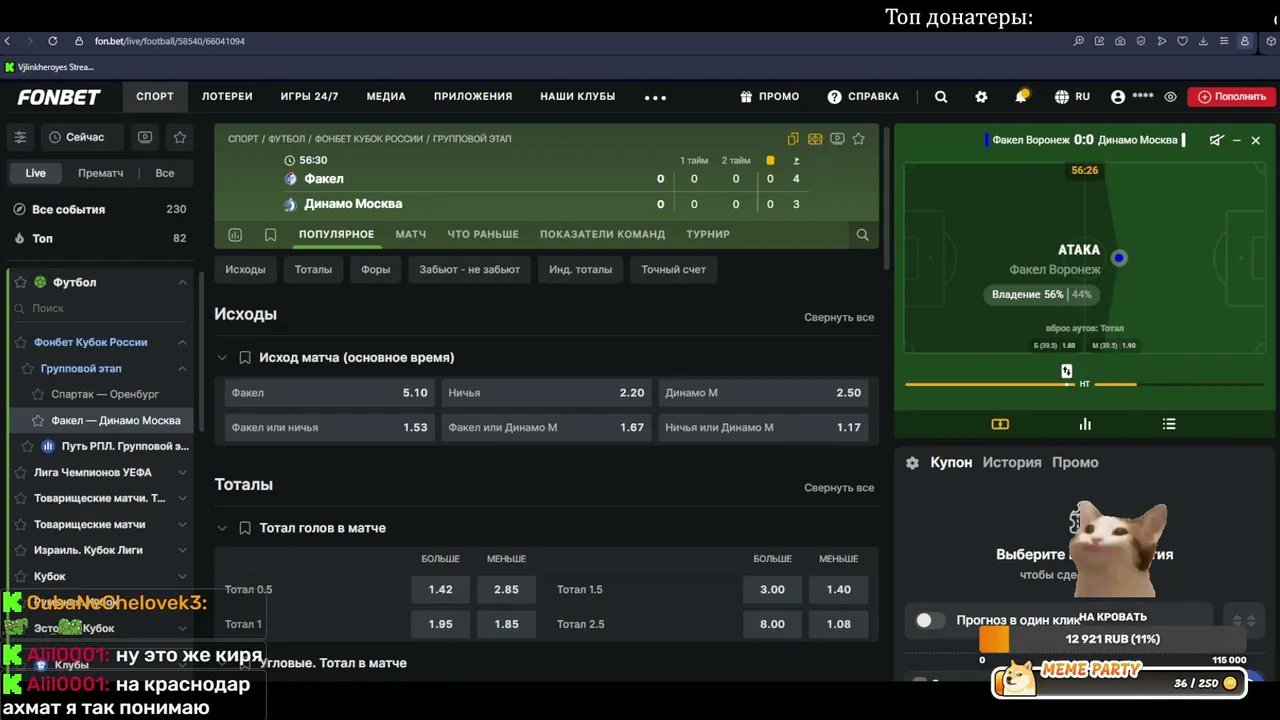Open the user account profile icon

pos(1118,97)
